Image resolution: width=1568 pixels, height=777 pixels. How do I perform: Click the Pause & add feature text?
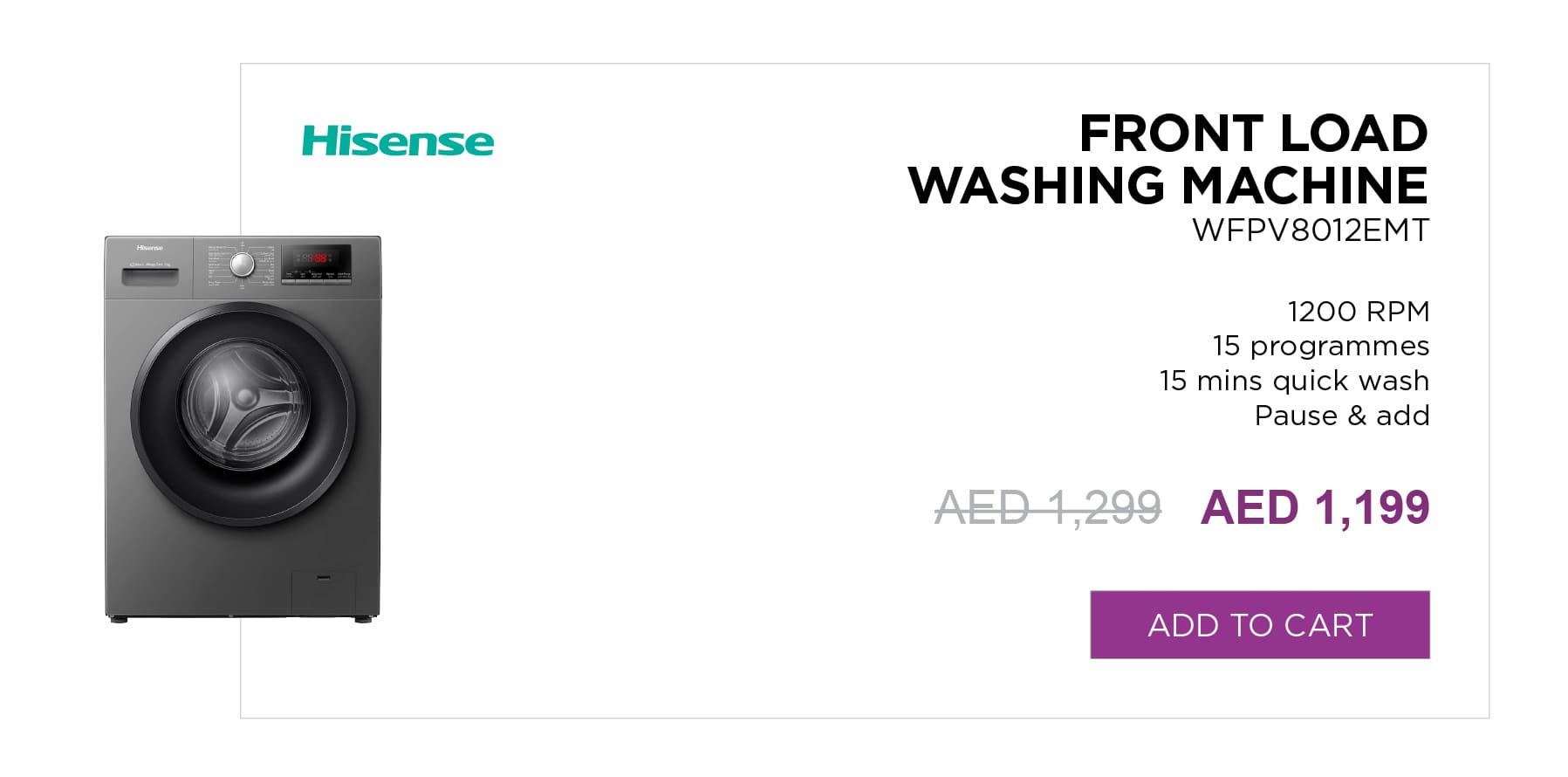1342,416
